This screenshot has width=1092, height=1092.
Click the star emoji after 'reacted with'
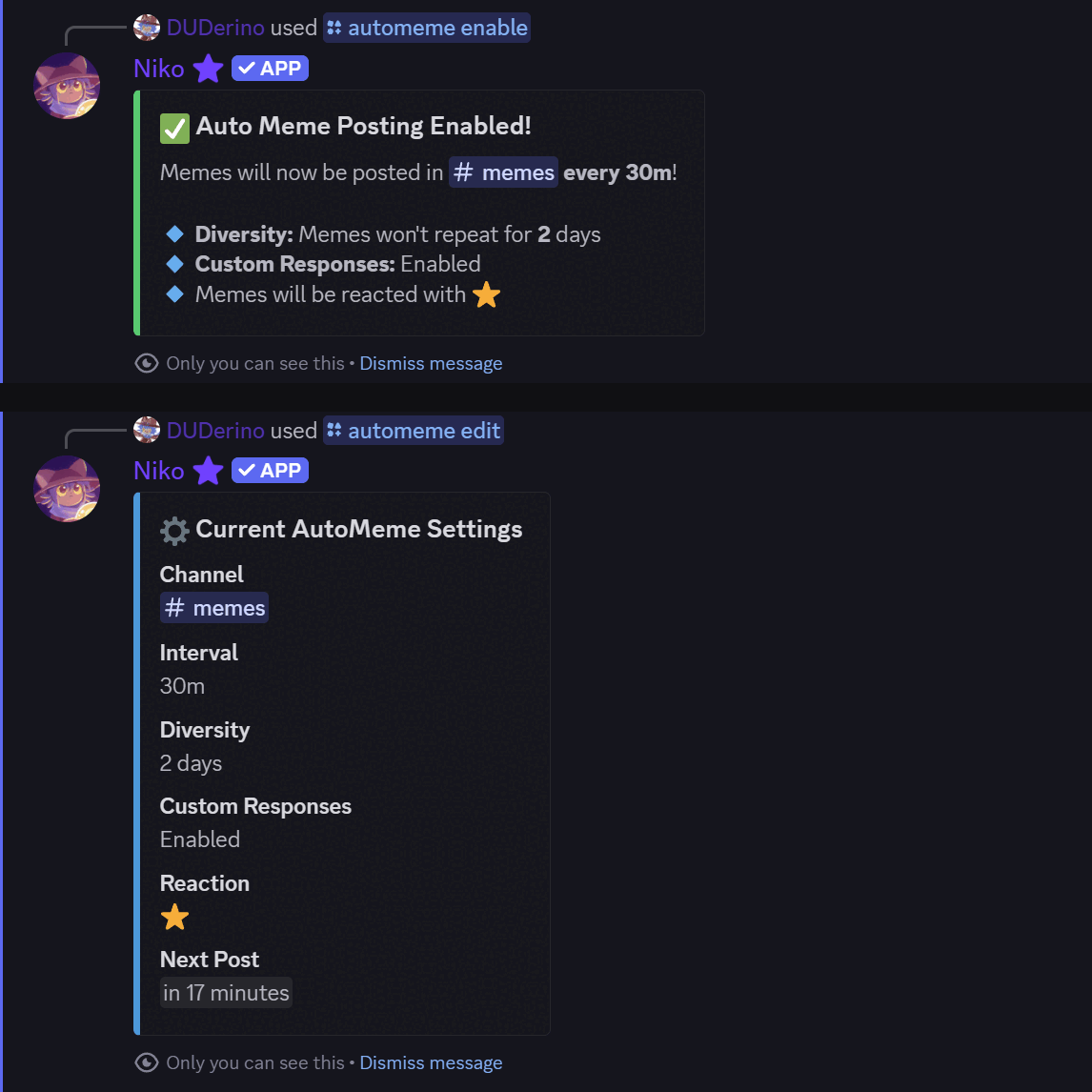coord(486,295)
